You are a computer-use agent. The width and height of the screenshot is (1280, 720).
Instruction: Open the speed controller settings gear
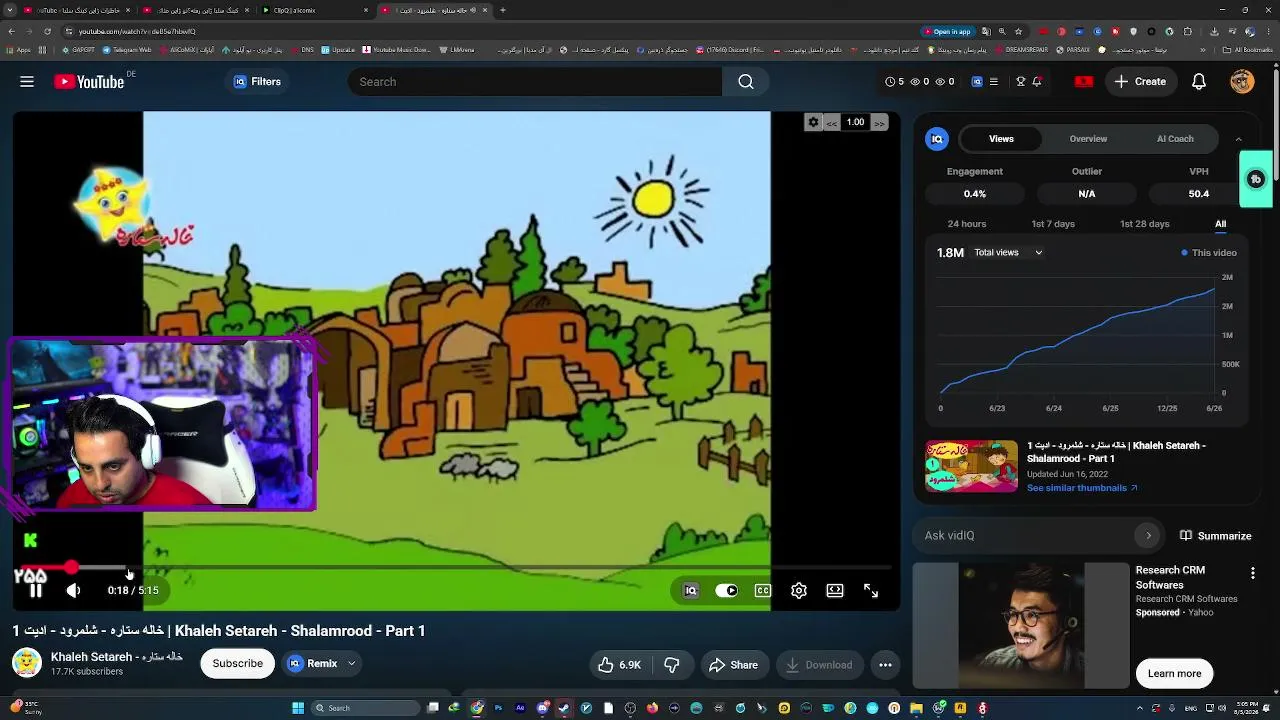tap(813, 123)
